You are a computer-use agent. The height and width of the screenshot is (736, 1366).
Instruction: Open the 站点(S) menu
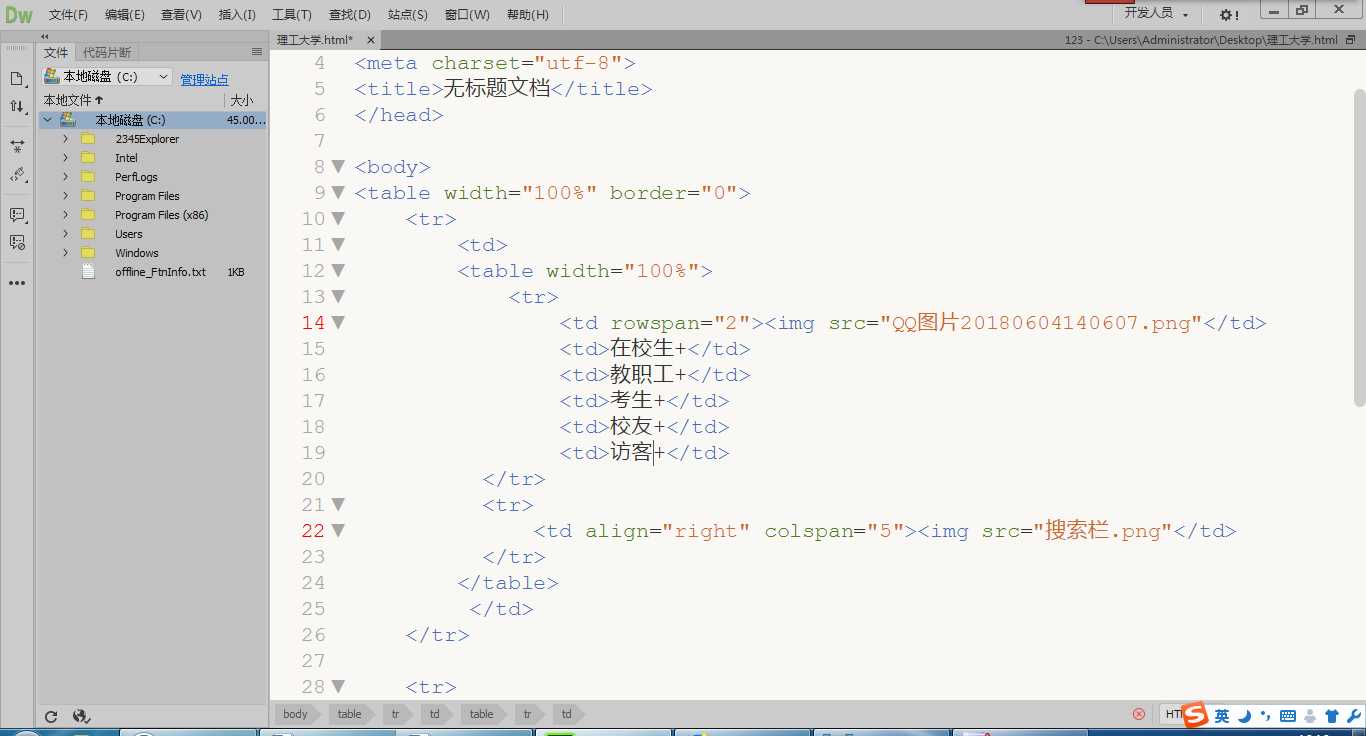(407, 15)
